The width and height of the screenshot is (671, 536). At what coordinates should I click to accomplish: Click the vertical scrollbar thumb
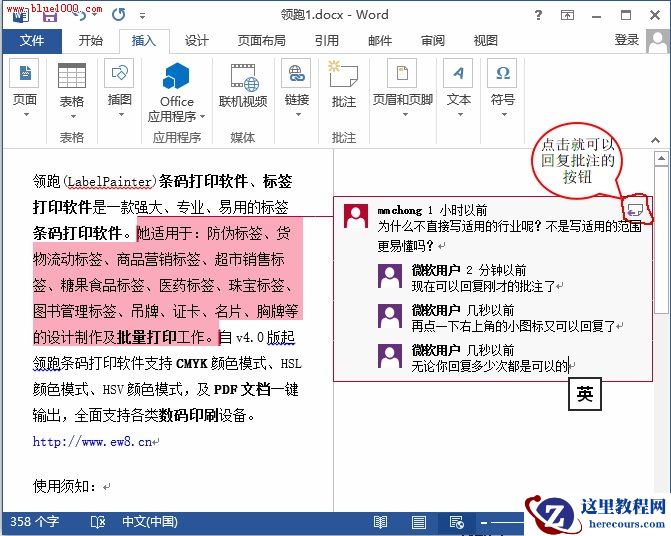661,240
